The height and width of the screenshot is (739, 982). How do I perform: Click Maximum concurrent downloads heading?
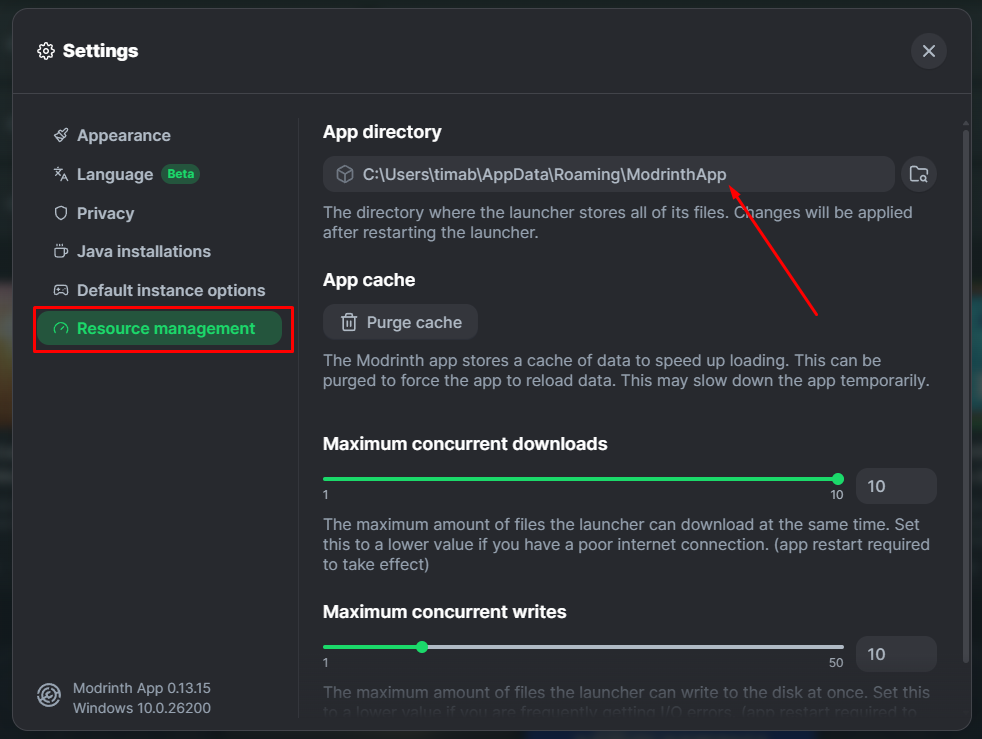coord(465,443)
